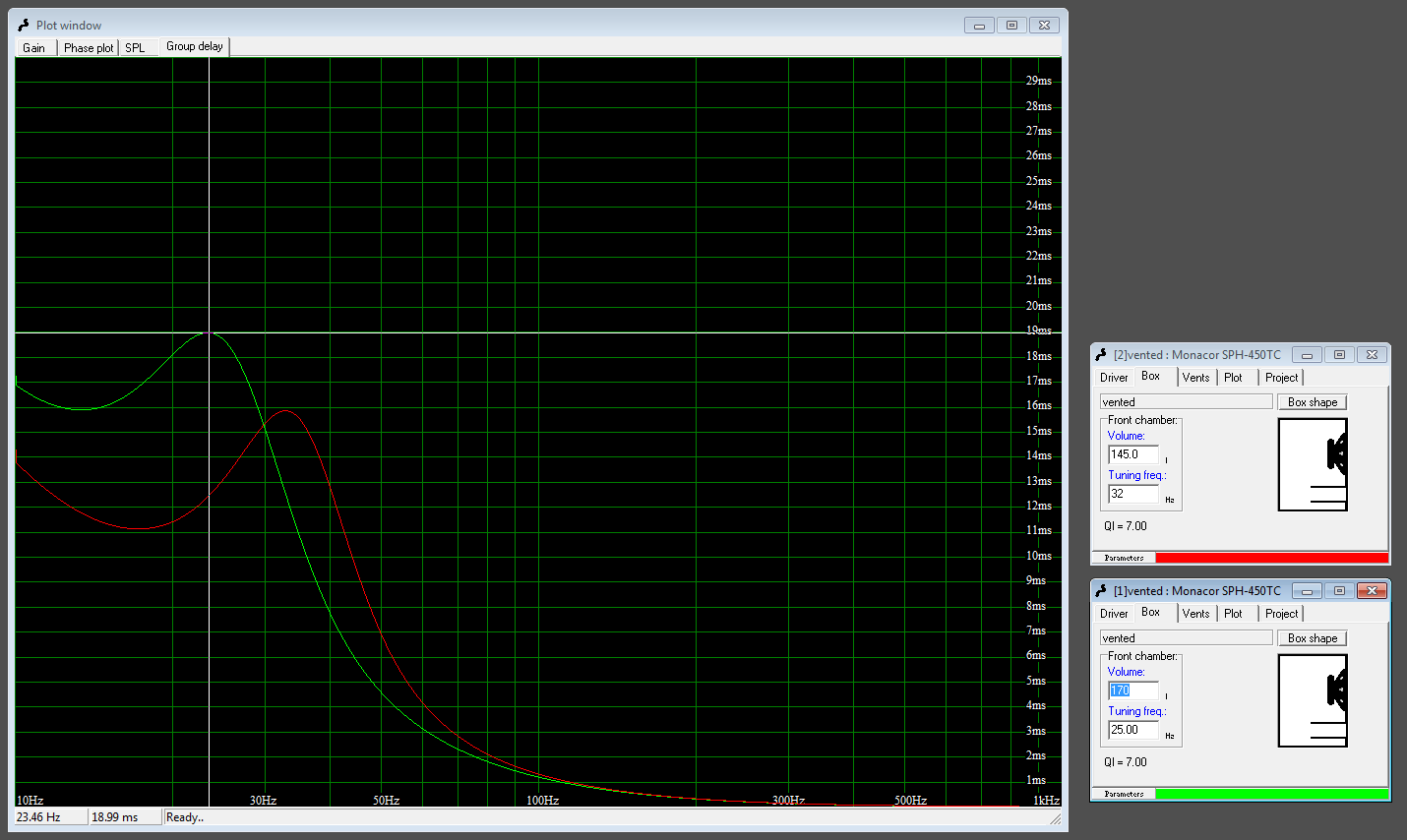Click the Plot window title icon
This screenshot has height=840, width=1407.
tap(24, 25)
